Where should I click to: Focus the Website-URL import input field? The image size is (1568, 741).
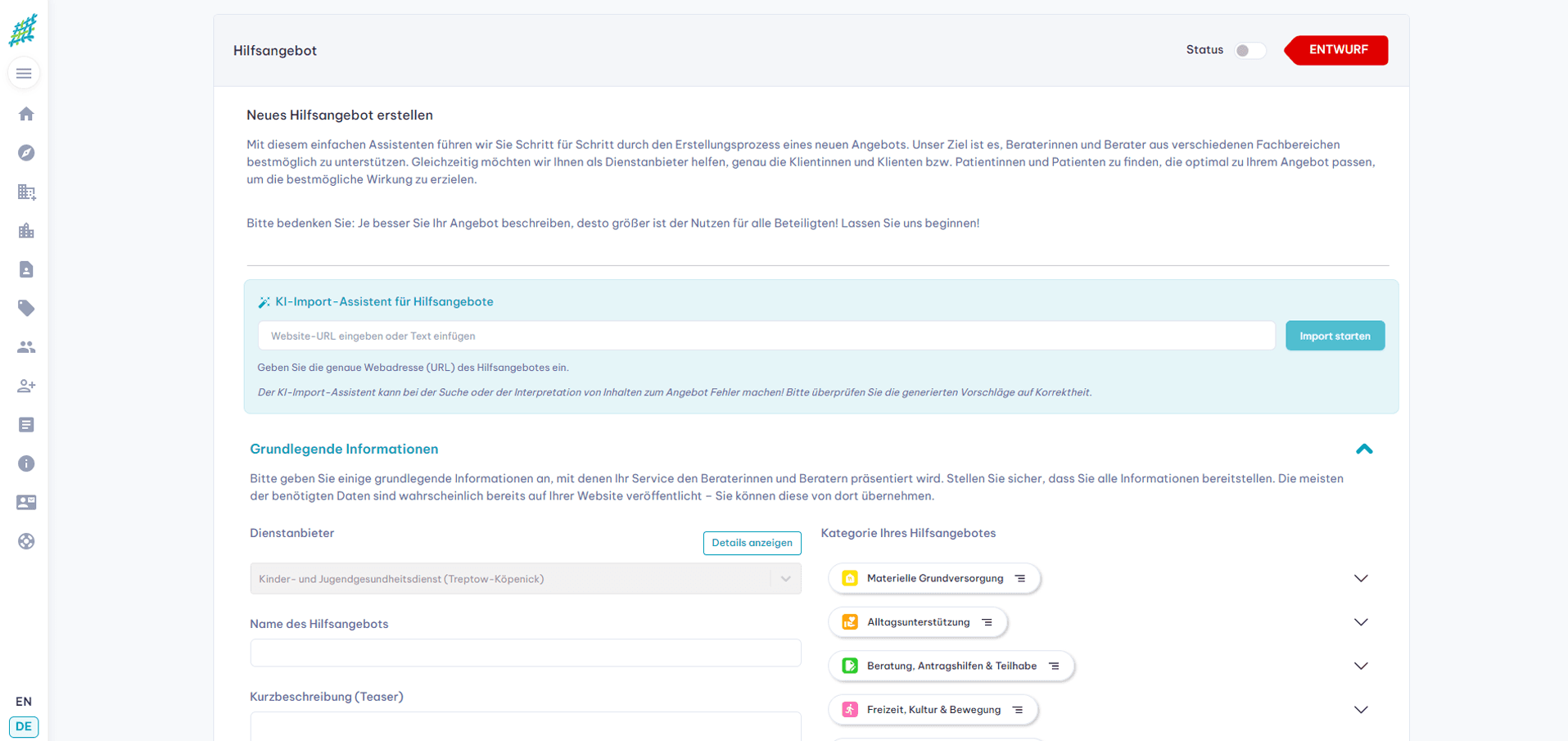click(766, 336)
